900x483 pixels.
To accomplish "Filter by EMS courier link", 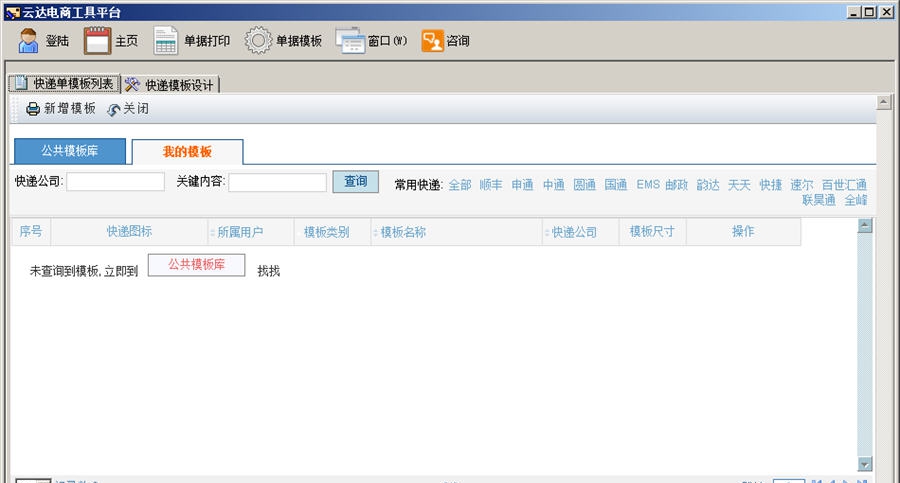I will [x=648, y=185].
